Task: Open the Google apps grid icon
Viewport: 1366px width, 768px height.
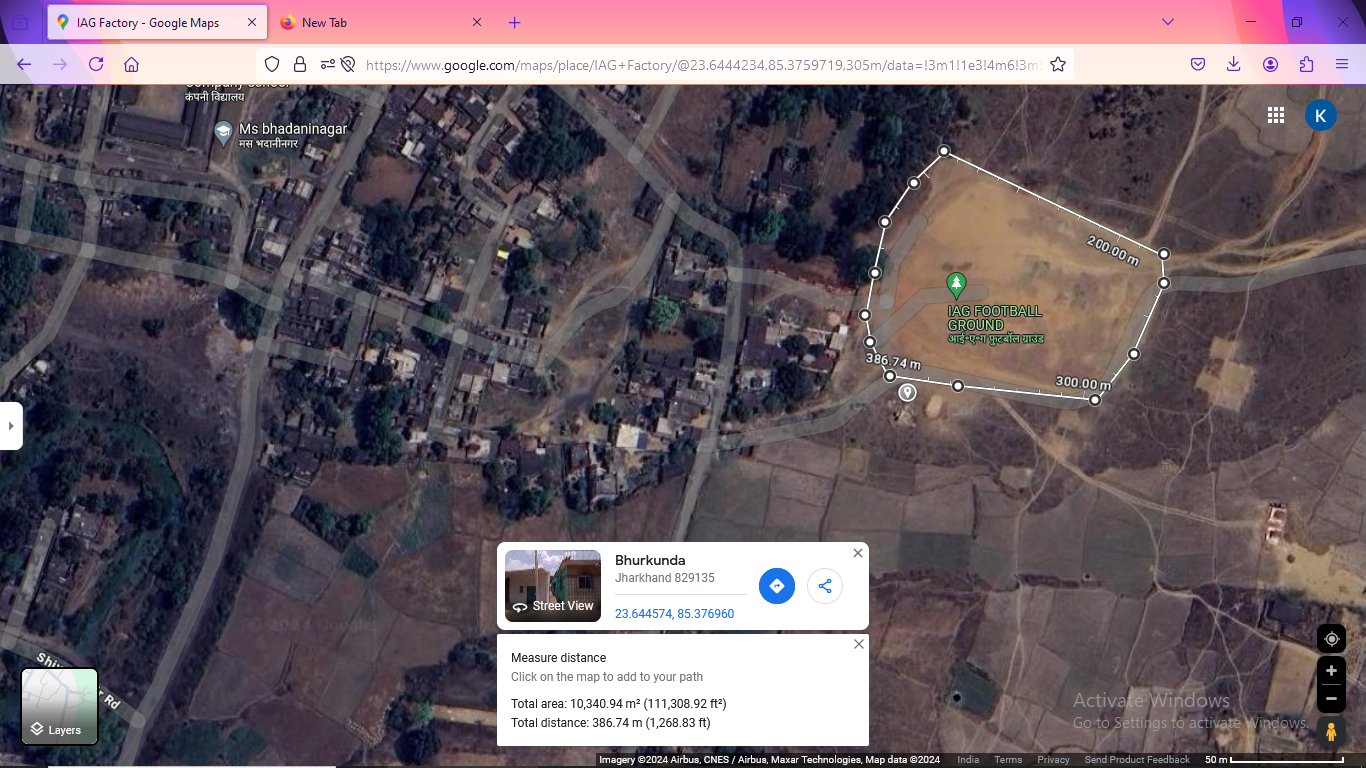Action: [x=1276, y=115]
